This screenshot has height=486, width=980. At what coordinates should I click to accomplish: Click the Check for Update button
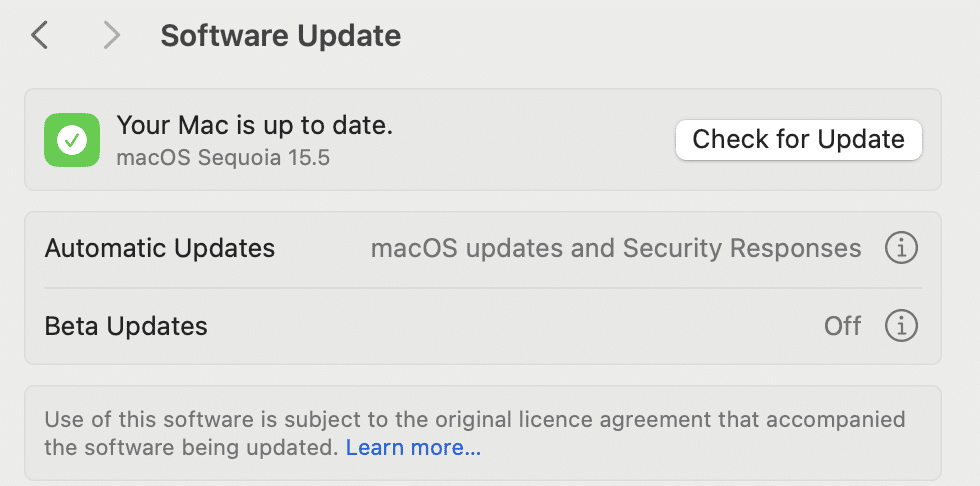[x=798, y=139]
